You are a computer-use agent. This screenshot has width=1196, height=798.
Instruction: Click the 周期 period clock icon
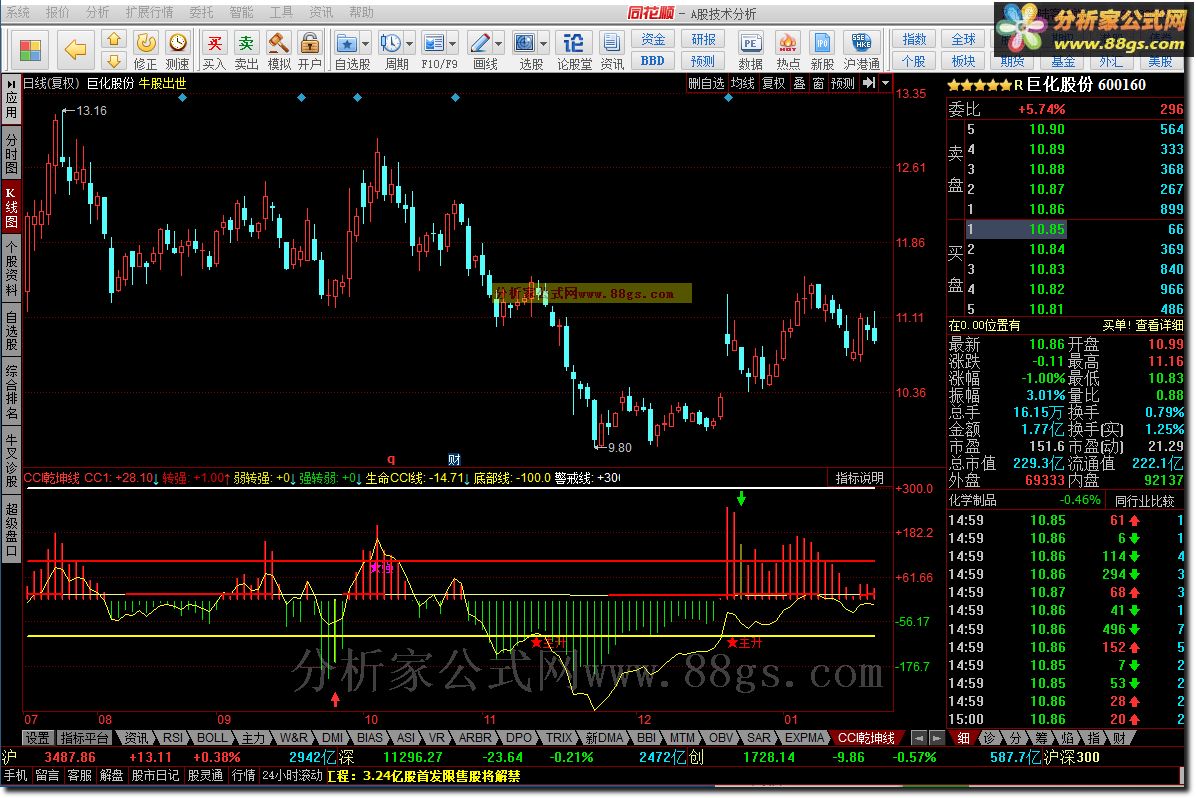tap(391, 43)
